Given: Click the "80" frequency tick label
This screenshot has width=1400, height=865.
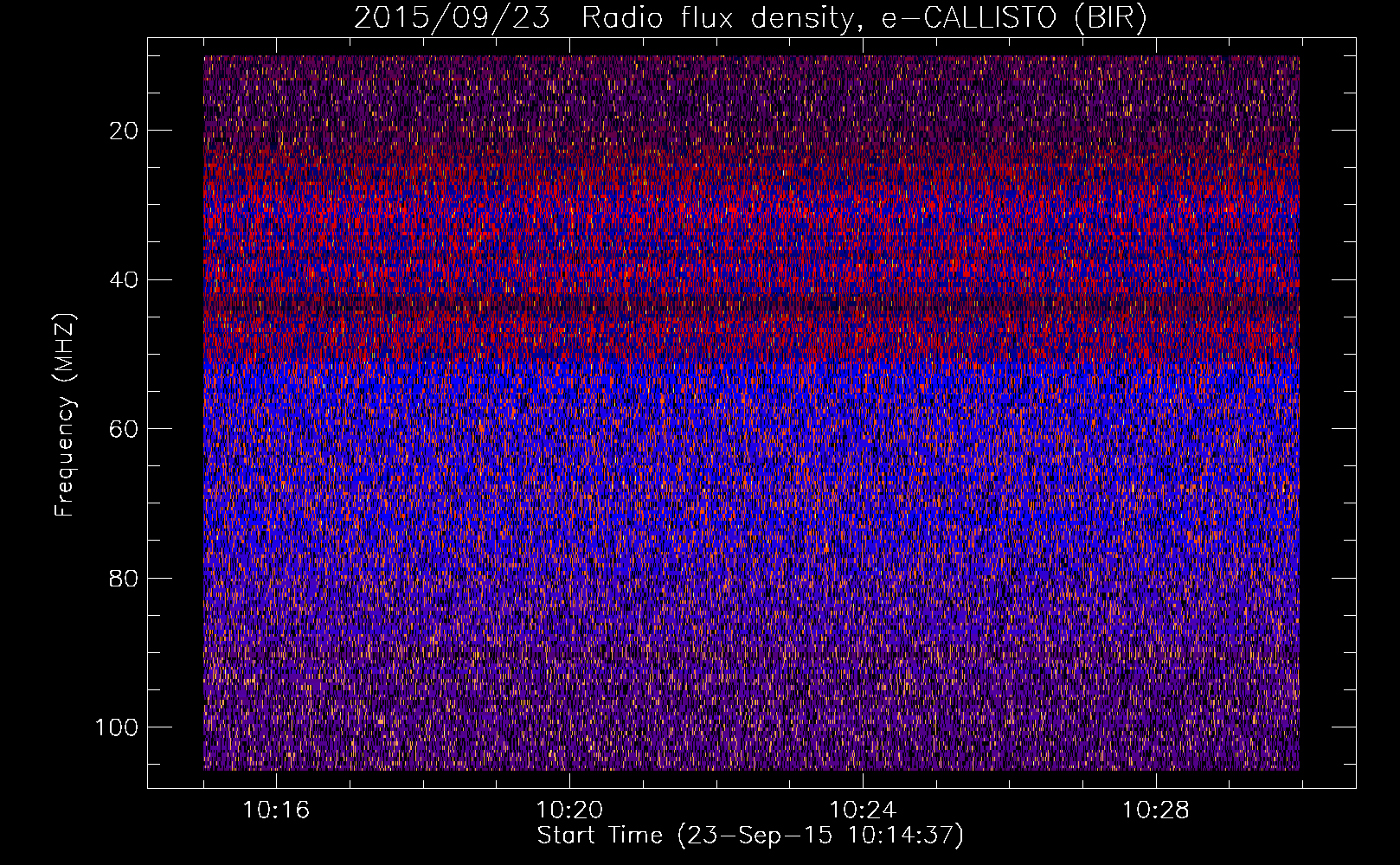Looking at the screenshot, I should coord(125,579).
